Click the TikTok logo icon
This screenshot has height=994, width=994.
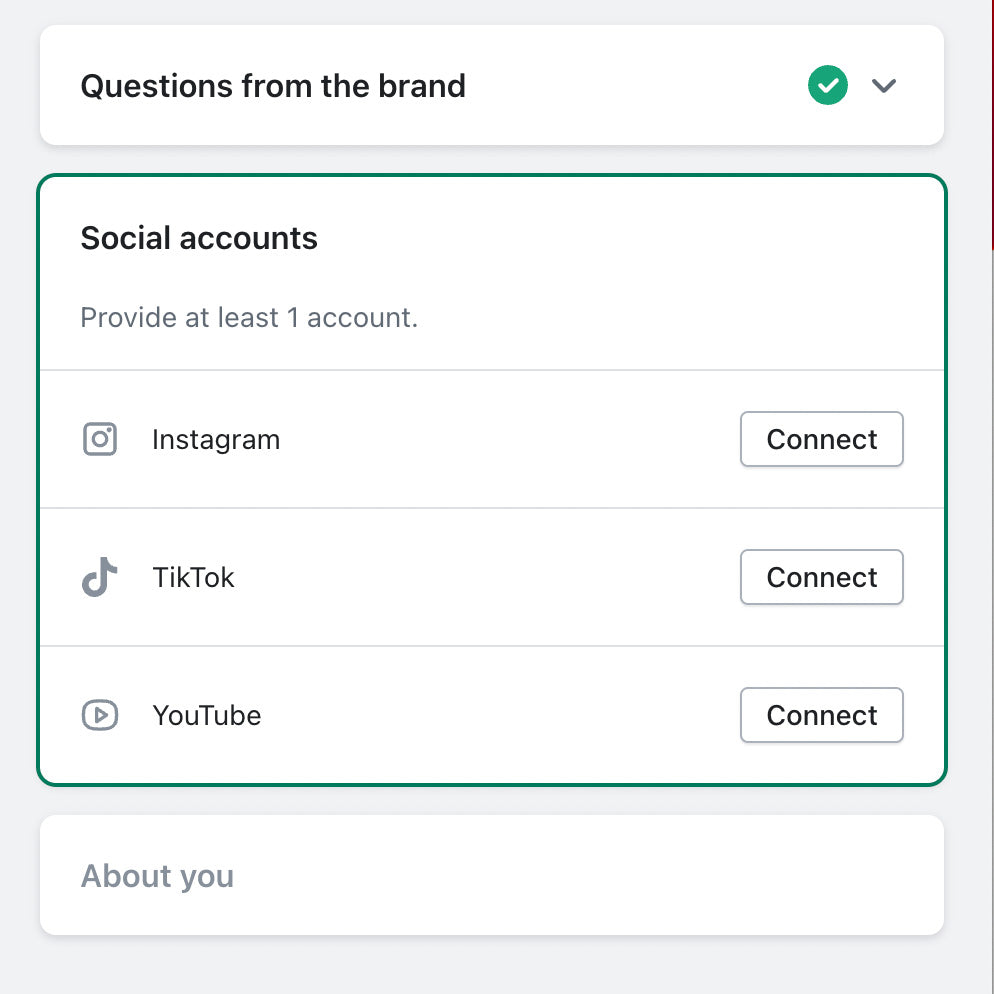pos(100,577)
